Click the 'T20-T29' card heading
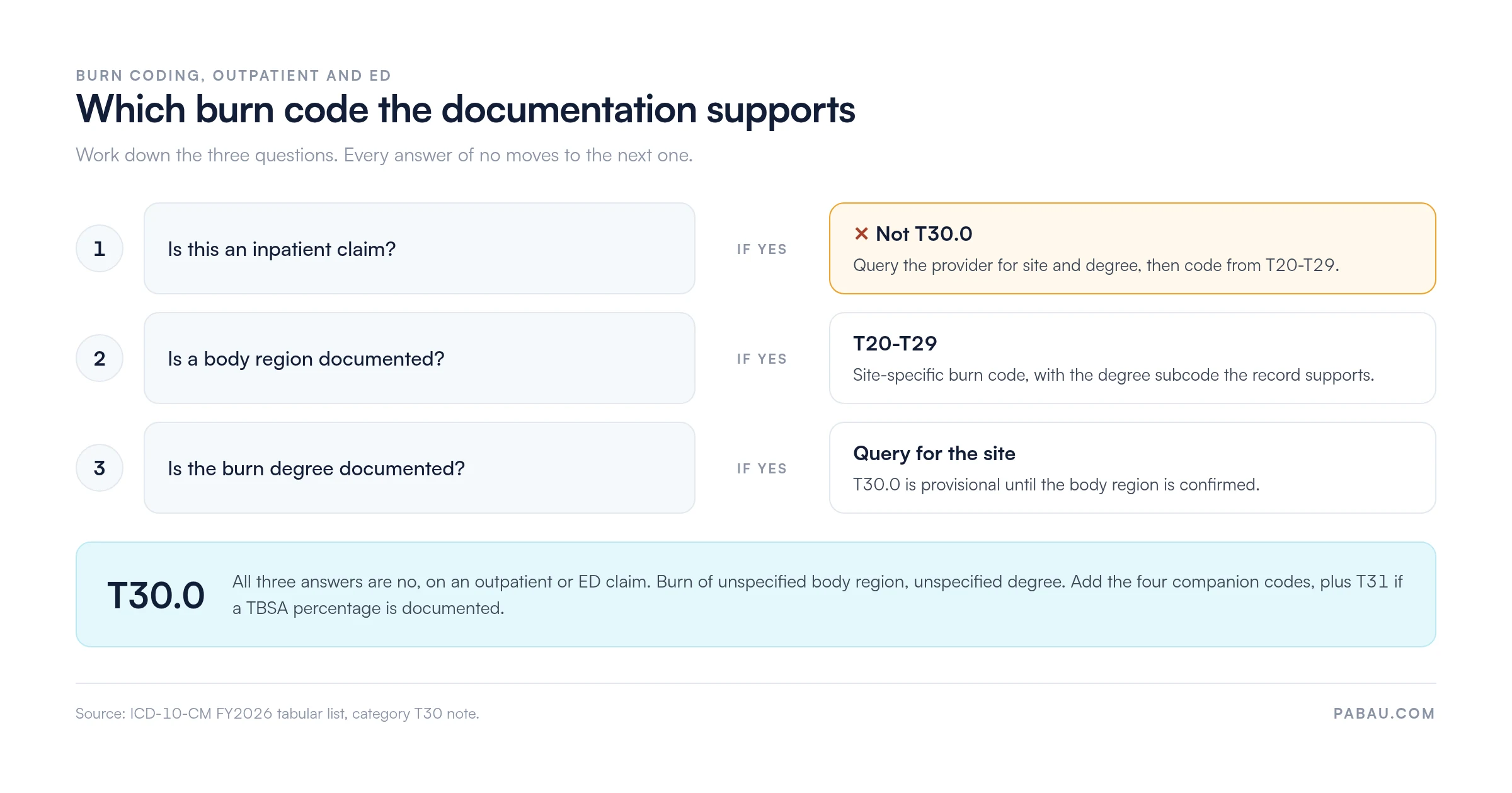The height and width of the screenshot is (793, 1512). tap(895, 344)
